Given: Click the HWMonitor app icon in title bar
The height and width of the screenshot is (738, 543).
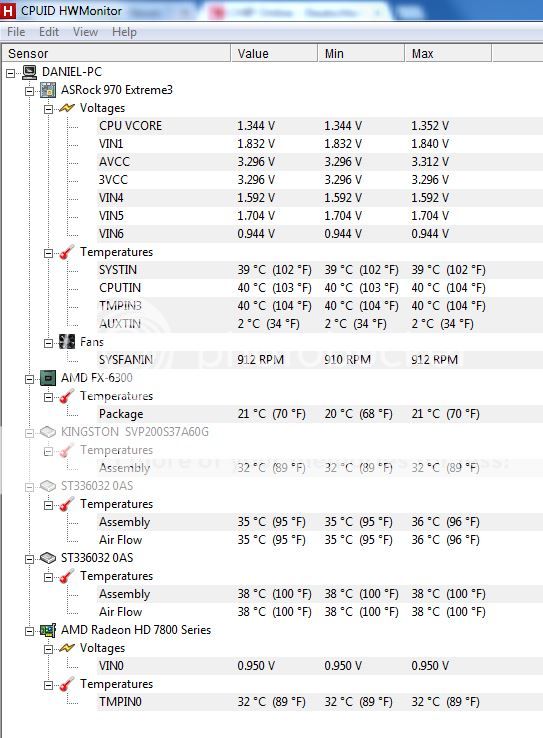Looking at the screenshot, I should [8, 10].
